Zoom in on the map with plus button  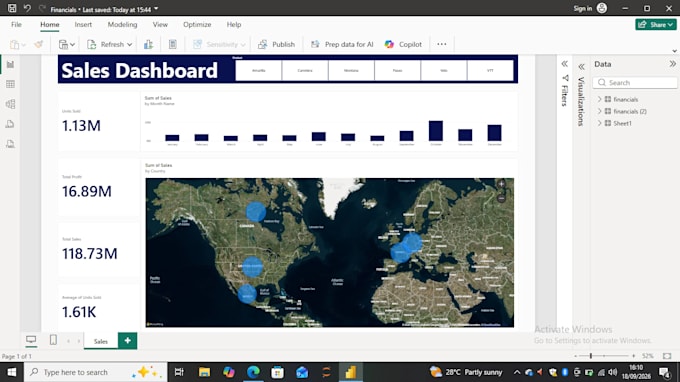[501, 184]
